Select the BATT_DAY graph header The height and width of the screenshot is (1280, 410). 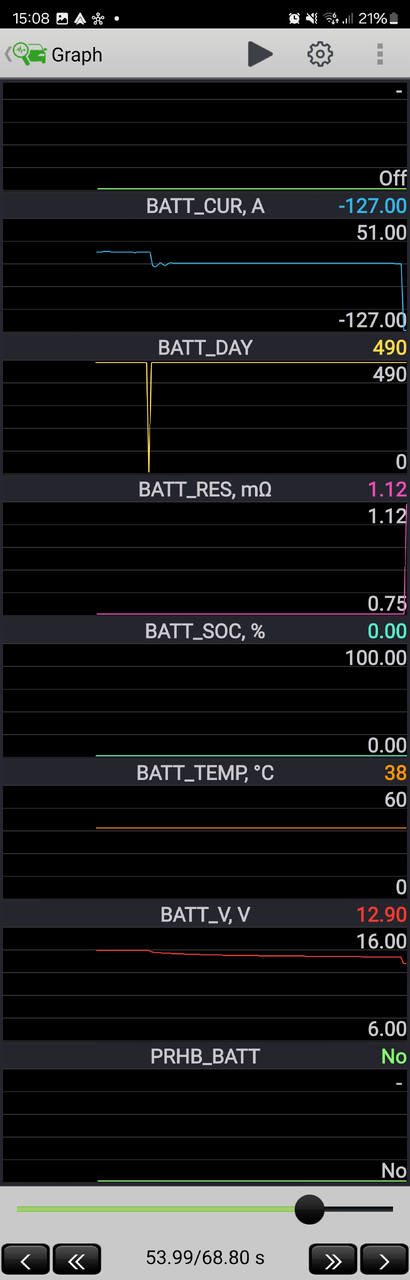[205, 348]
